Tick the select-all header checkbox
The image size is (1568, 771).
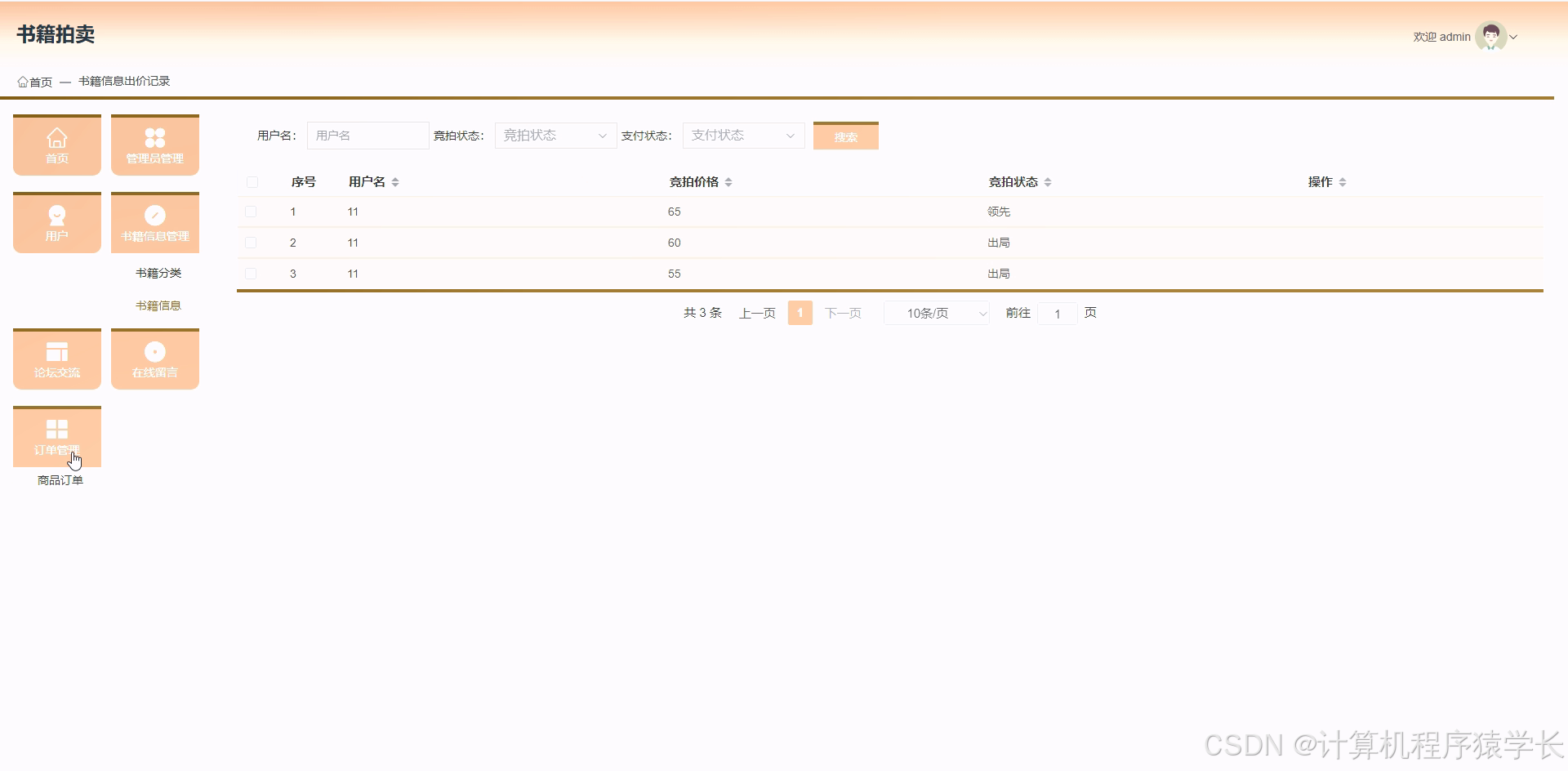tap(252, 182)
